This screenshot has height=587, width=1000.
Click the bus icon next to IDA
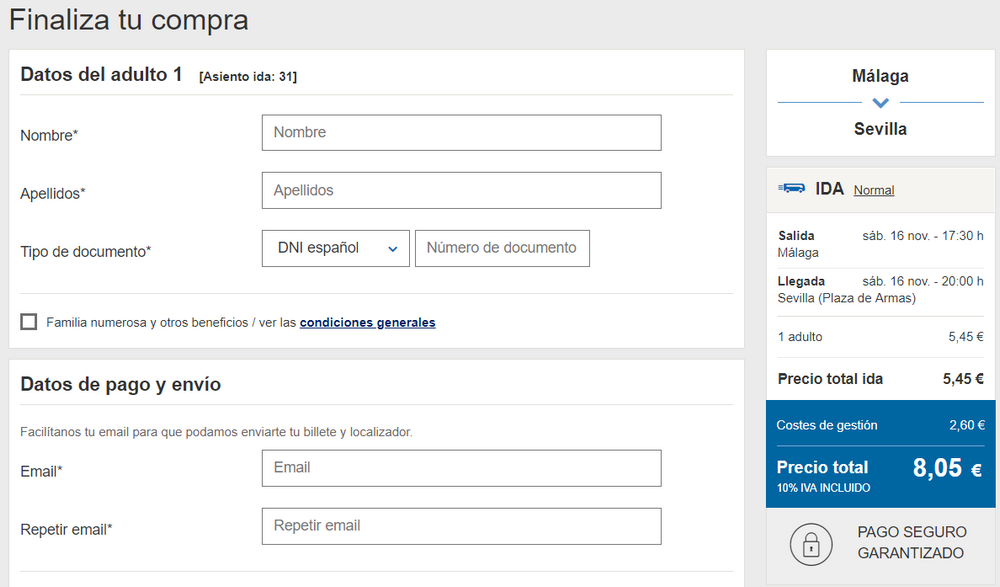click(792, 188)
